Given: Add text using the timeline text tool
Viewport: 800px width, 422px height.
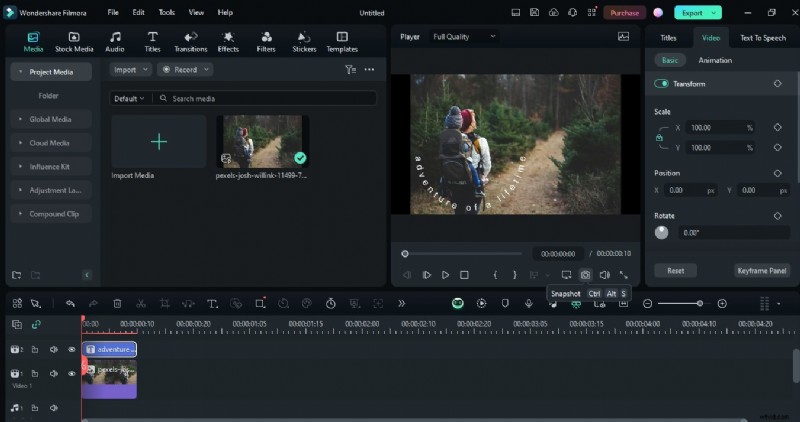Looking at the screenshot, I should [212, 303].
